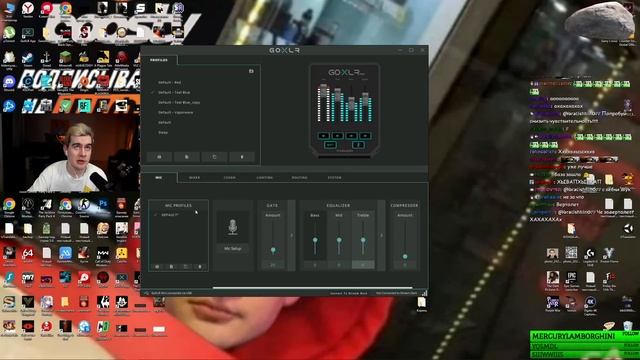Select the PROFILES tab
The height and width of the screenshot is (360, 640).
(x=159, y=60)
